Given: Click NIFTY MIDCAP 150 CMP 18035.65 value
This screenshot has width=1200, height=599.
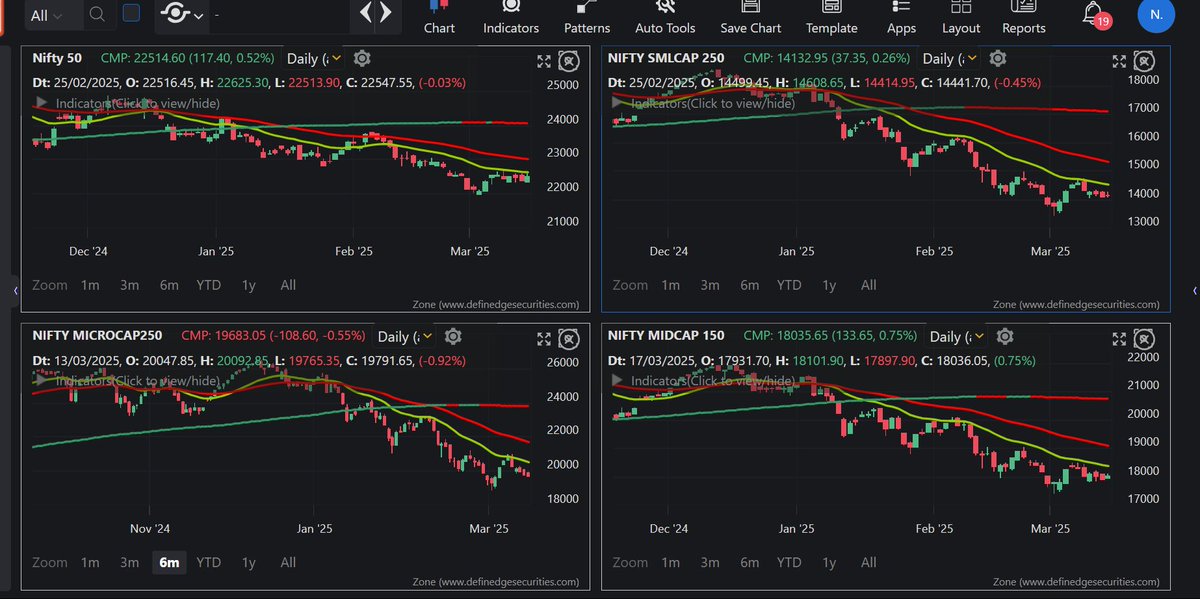Looking at the screenshot, I should [832, 336].
